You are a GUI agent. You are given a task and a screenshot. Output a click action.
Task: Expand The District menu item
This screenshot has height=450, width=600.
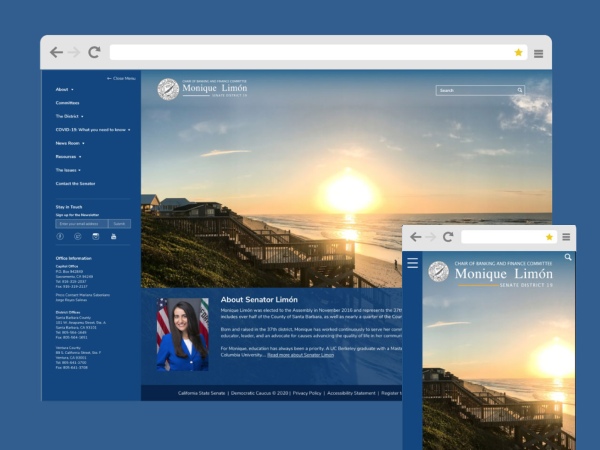tap(70, 116)
